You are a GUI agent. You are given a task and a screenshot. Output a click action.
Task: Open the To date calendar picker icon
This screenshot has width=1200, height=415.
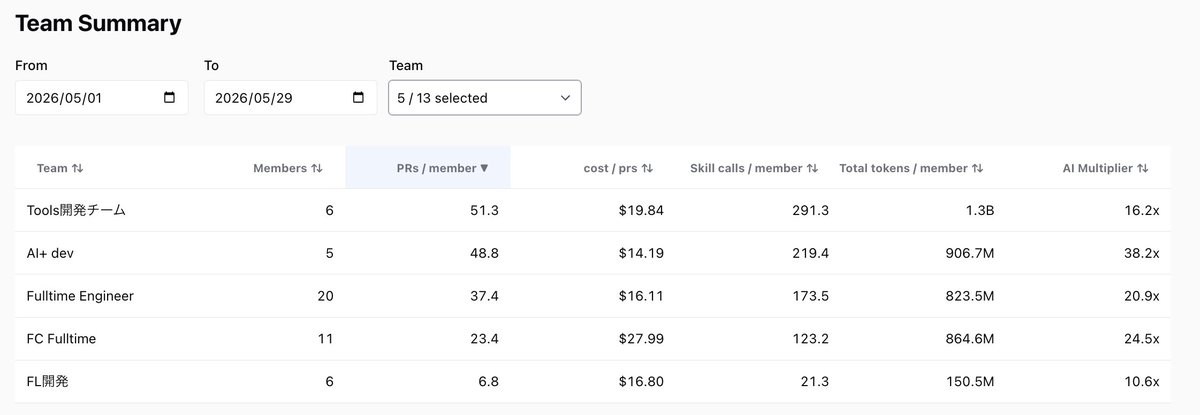tap(358, 98)
